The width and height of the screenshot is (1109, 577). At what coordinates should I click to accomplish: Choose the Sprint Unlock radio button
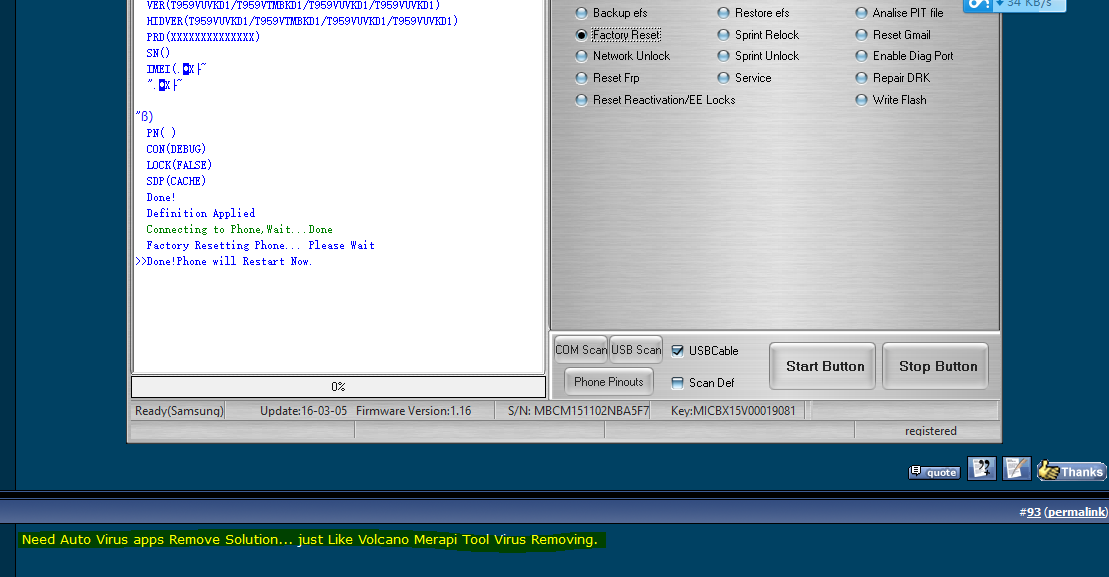point(723,56)
